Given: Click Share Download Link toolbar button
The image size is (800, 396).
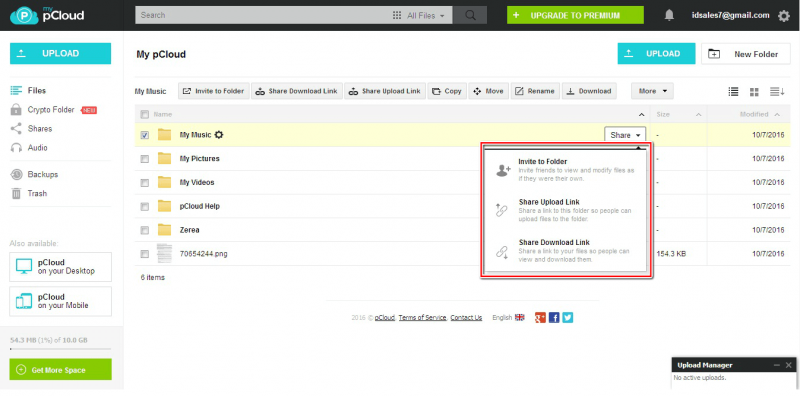Looking at the screenshot, I should tap(297, 91).
